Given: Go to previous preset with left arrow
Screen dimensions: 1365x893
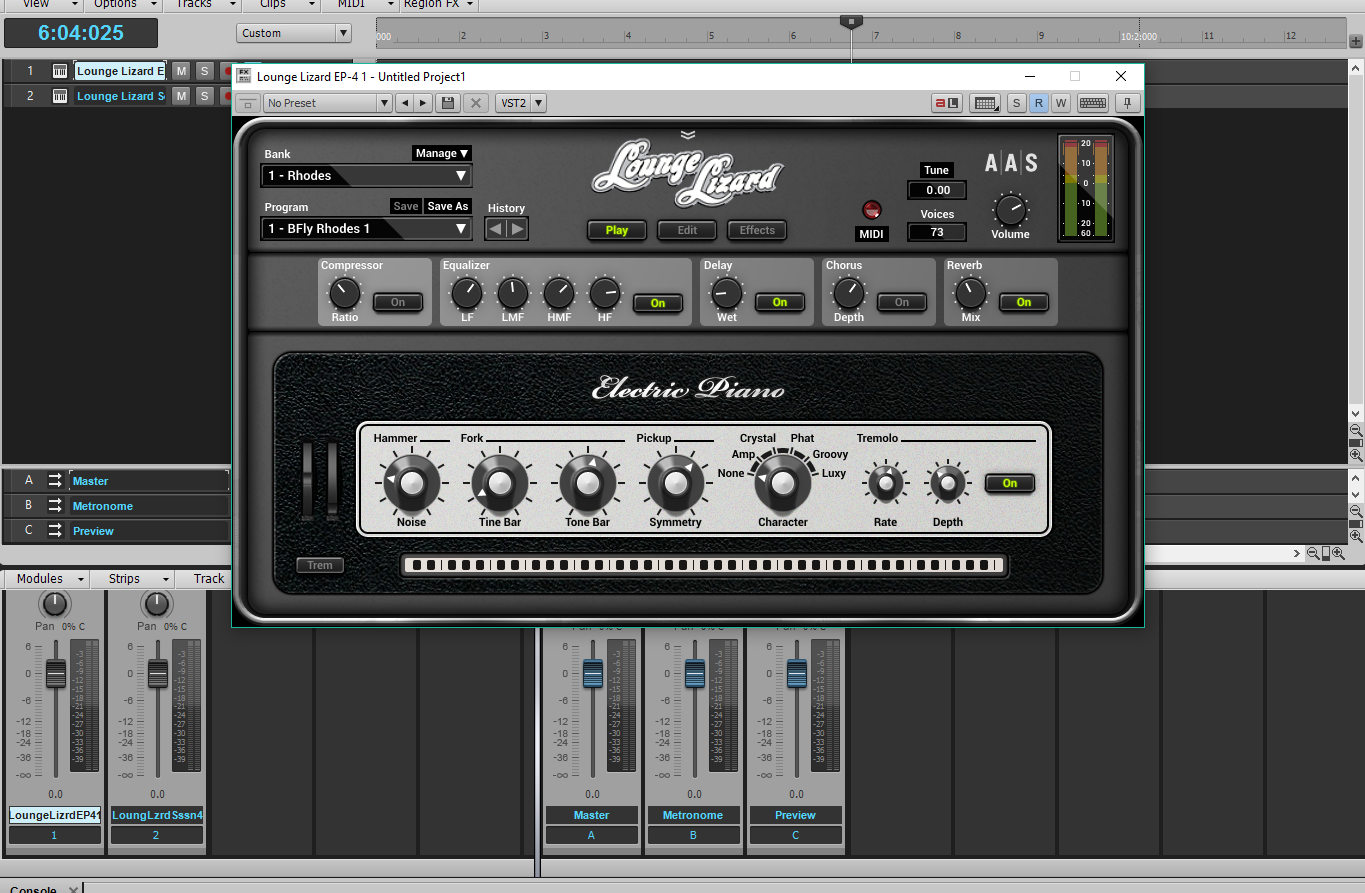Looking at the screenshot, I should [x=404, y=103].
